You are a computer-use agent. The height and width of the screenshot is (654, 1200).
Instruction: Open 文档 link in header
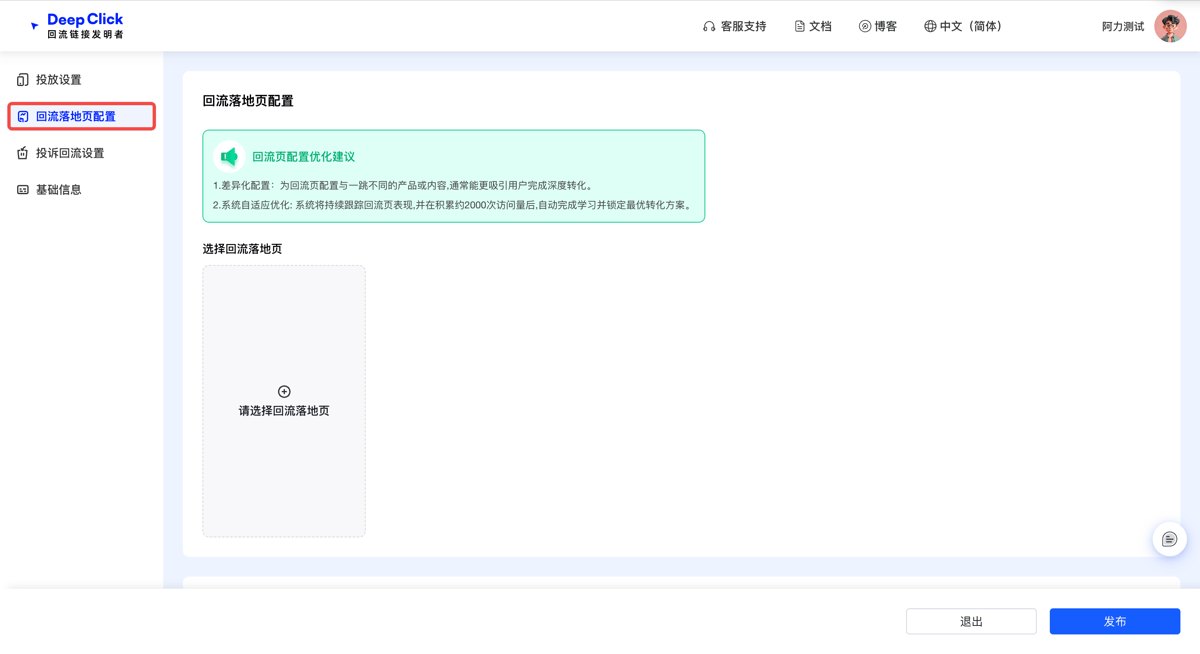(813, 27)
